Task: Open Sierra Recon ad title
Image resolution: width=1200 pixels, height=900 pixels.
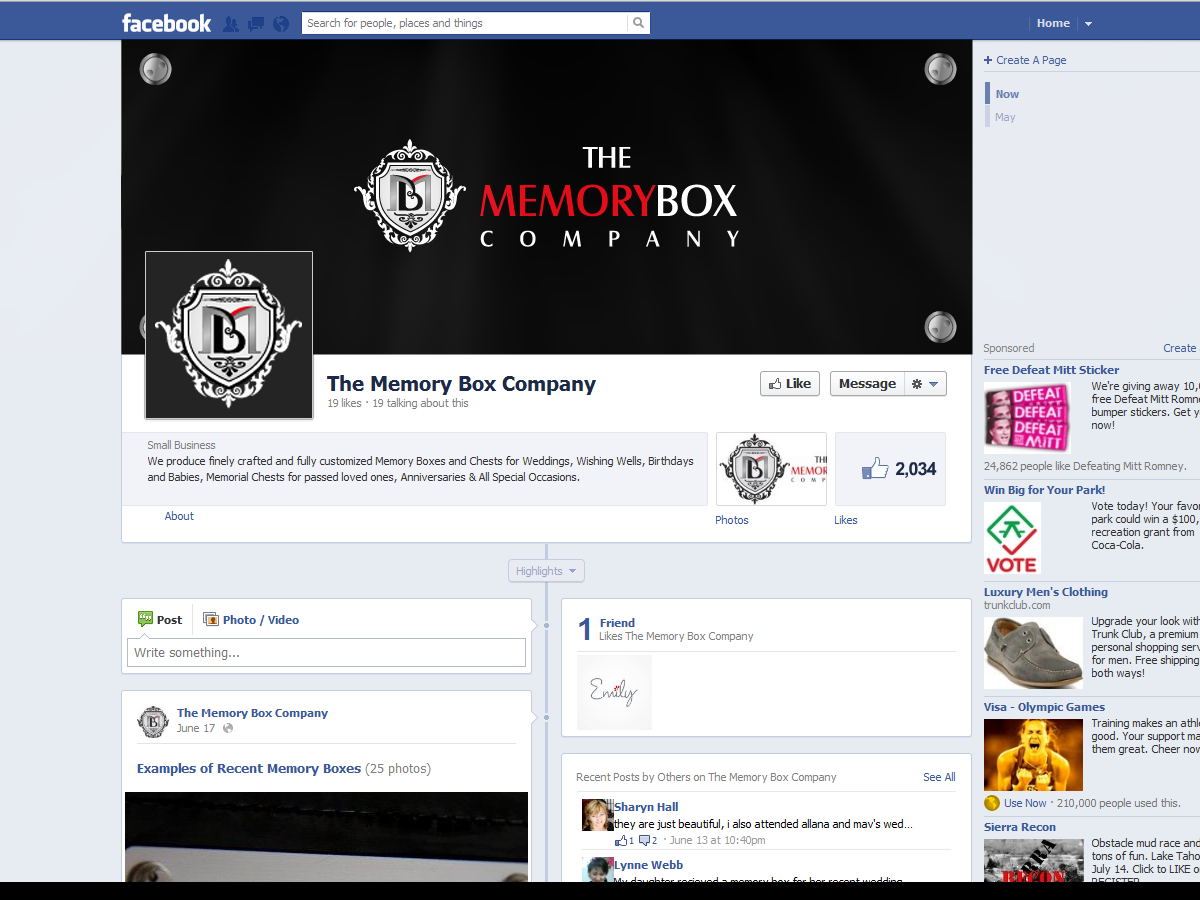Action: [x=1019, y=827]
